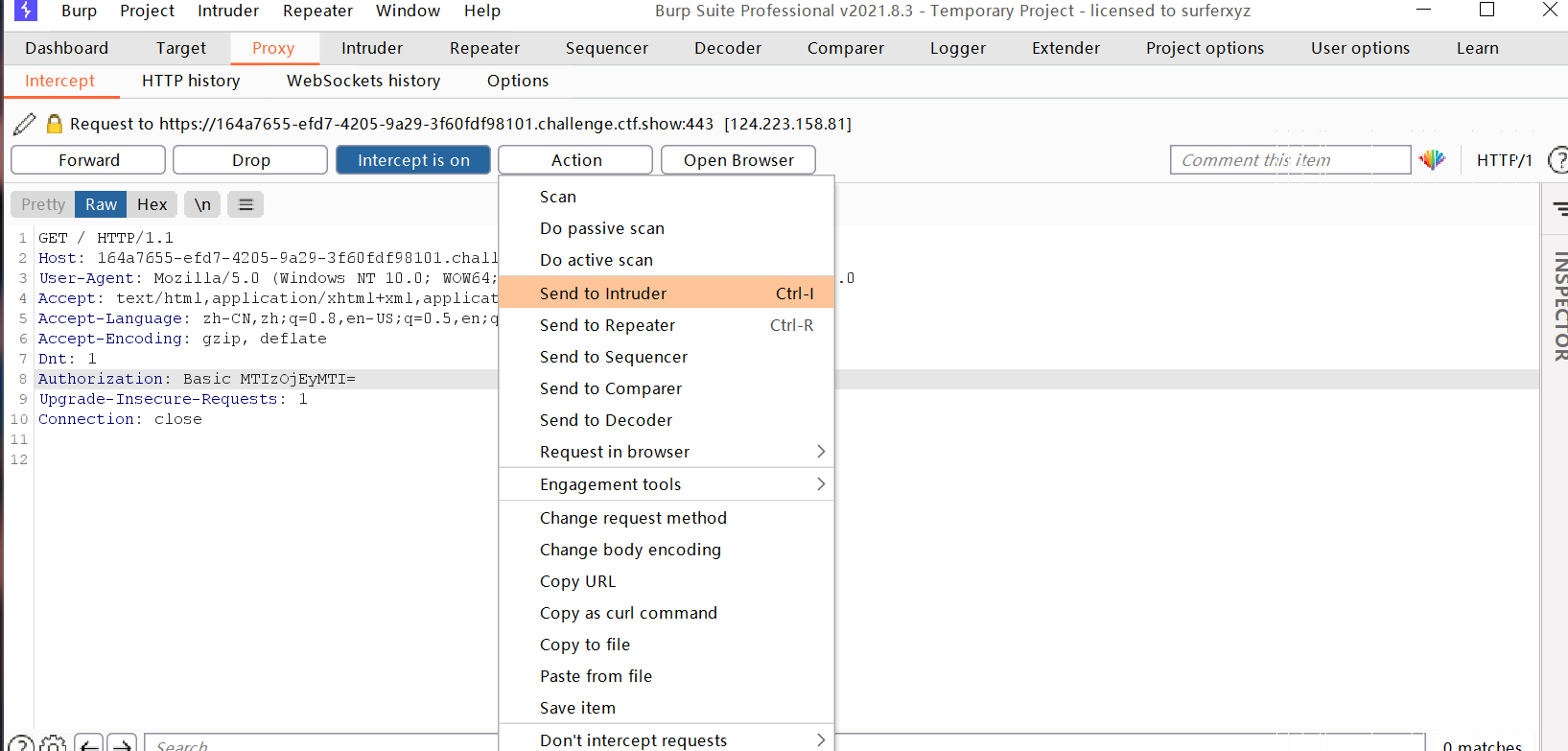Screen dimensions: 1568x751
Task: Open the Burp menu
Action: [x=79, y=11]
